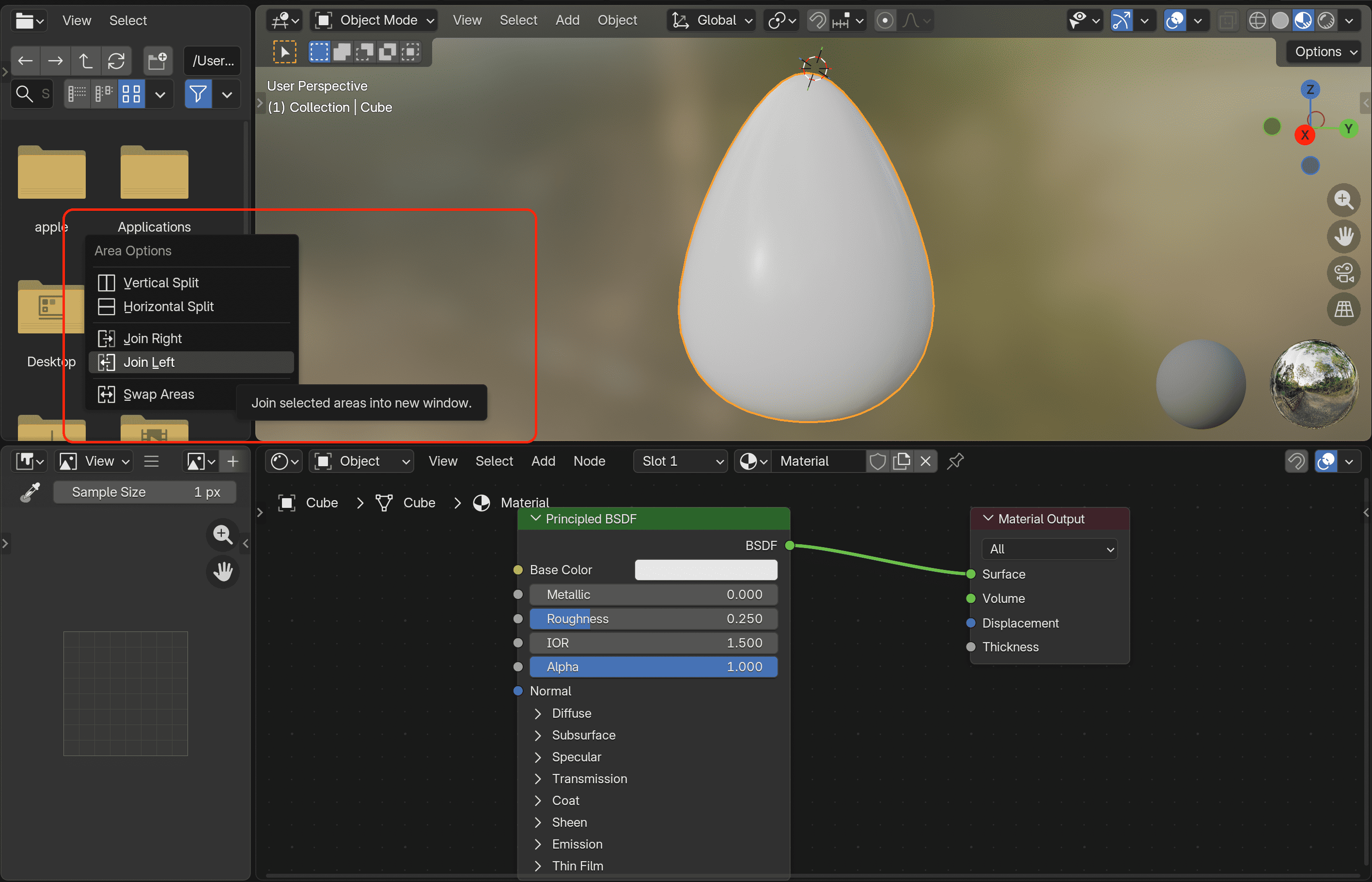Click zoom icon in 3D viewport
This screenshot has width=1372, height=882.
tap(1343, 200)
